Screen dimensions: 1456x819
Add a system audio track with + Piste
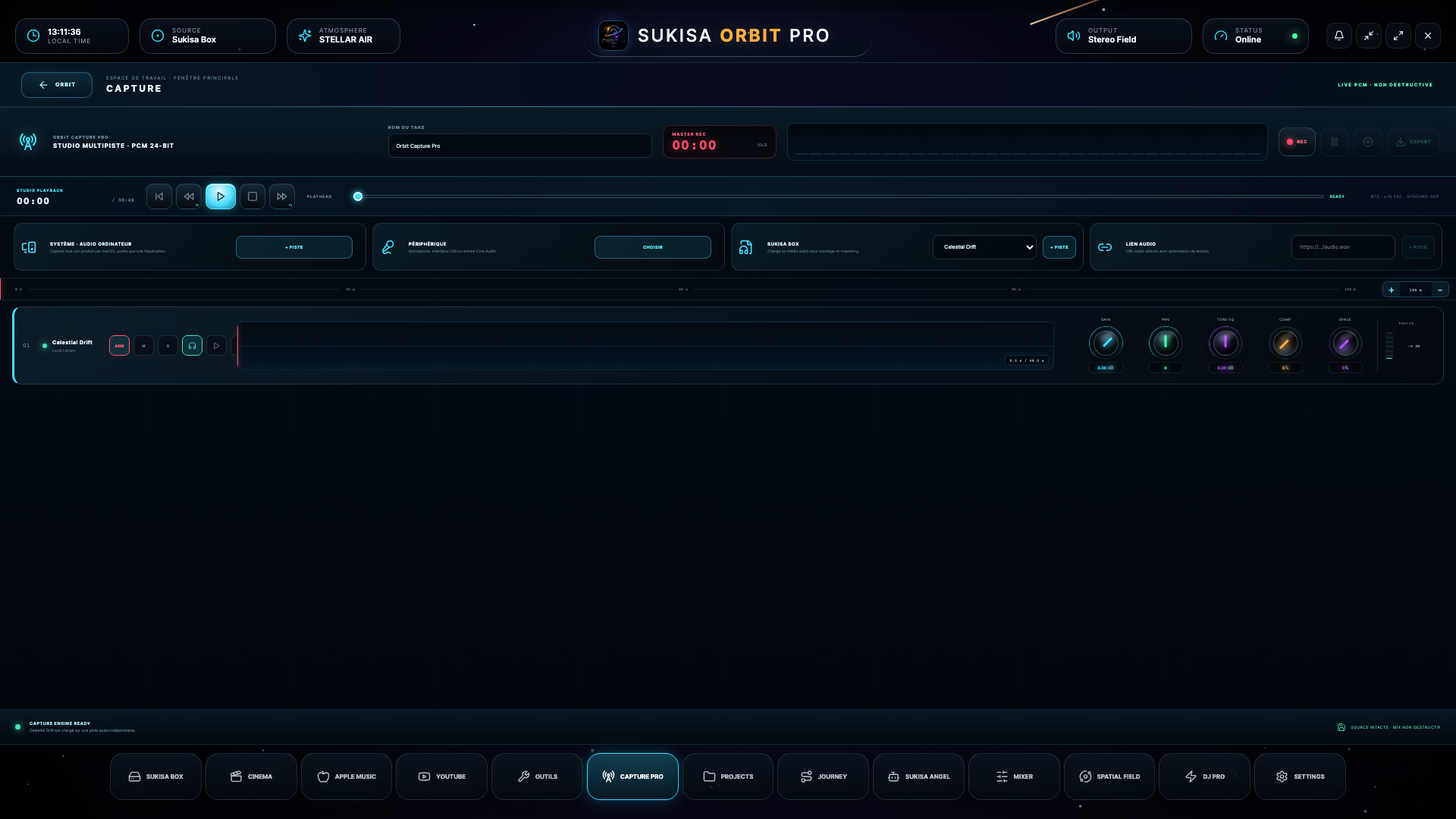[294, 247]
